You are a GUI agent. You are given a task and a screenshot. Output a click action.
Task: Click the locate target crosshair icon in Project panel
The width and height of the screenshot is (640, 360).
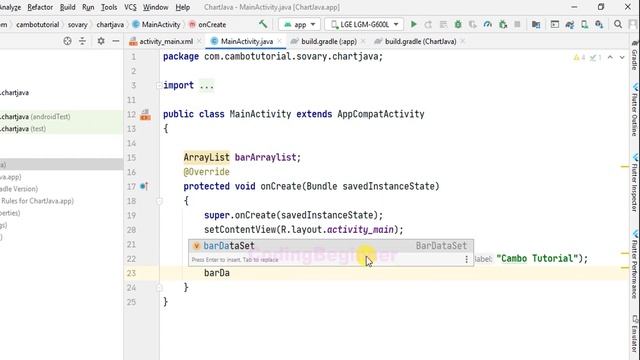(67, 41)
